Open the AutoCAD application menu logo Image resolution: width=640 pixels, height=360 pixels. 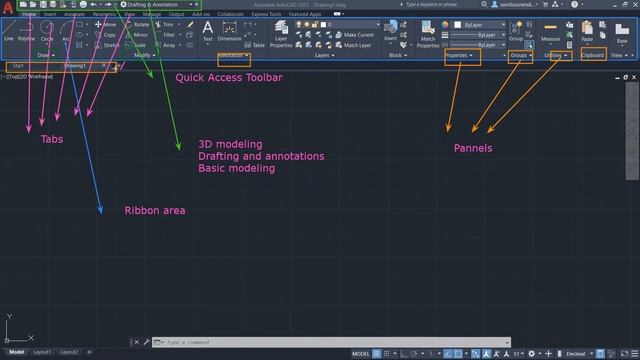7,7
